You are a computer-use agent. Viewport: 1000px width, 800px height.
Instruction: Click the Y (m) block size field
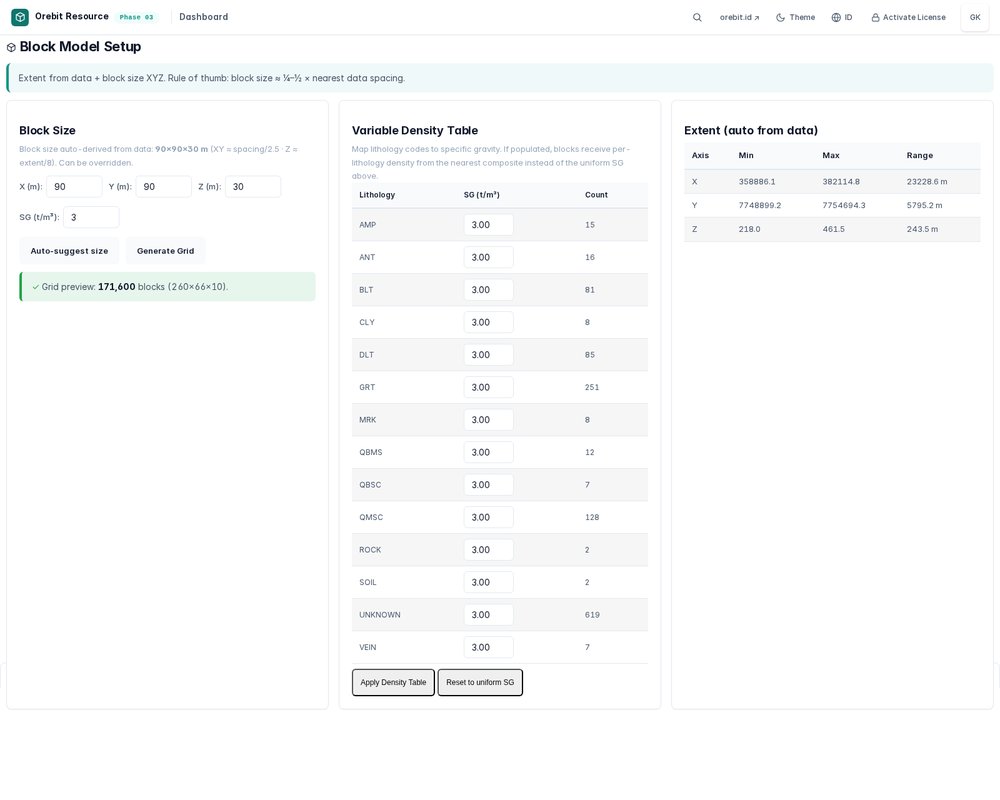click(x=163, y=186)
